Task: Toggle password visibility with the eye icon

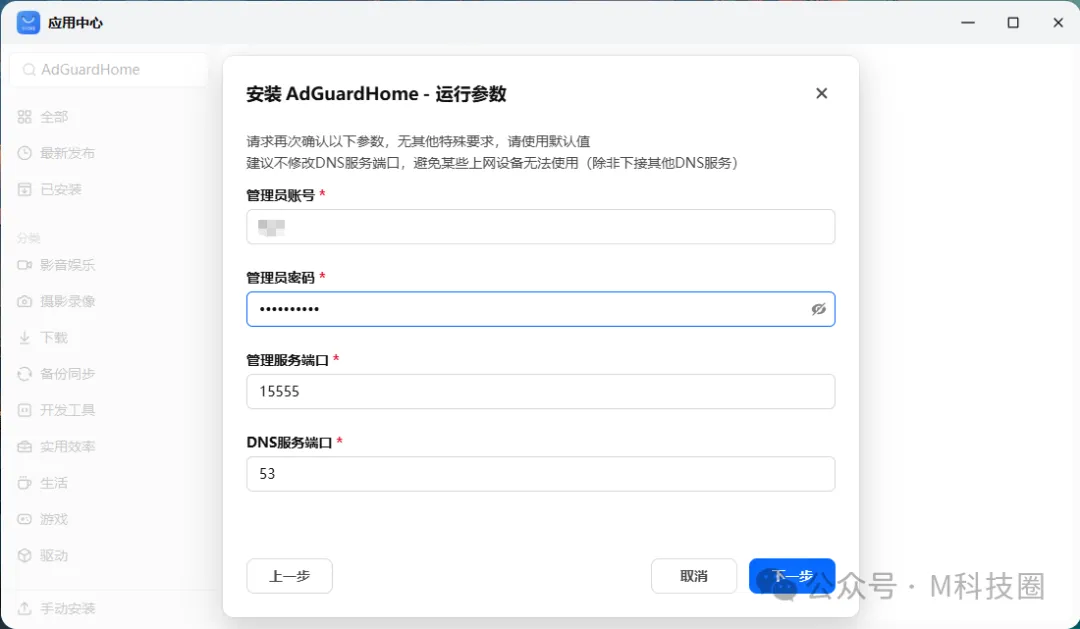Action: click(x=819, y=309)
